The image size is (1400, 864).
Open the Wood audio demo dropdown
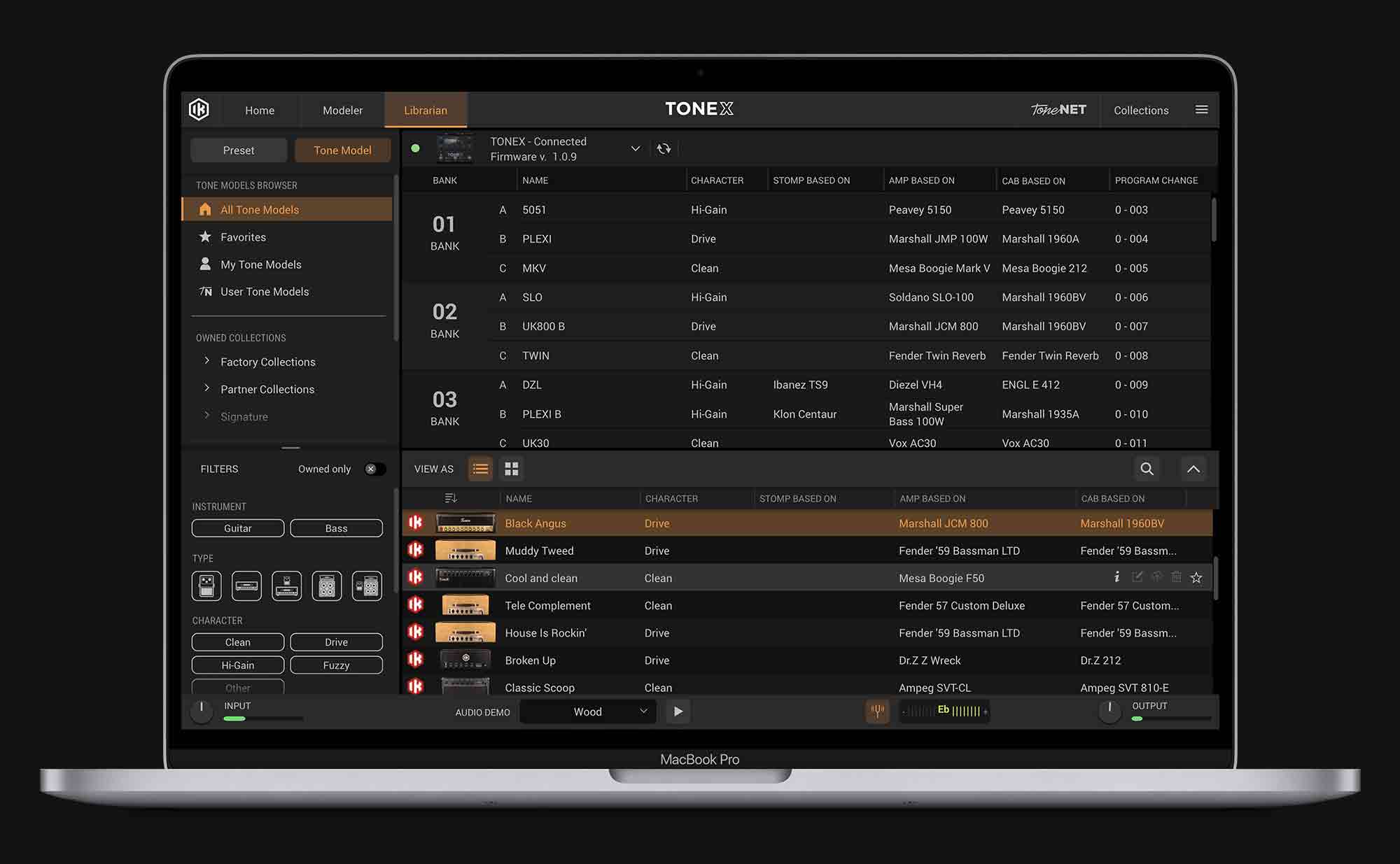coord(587,711)
